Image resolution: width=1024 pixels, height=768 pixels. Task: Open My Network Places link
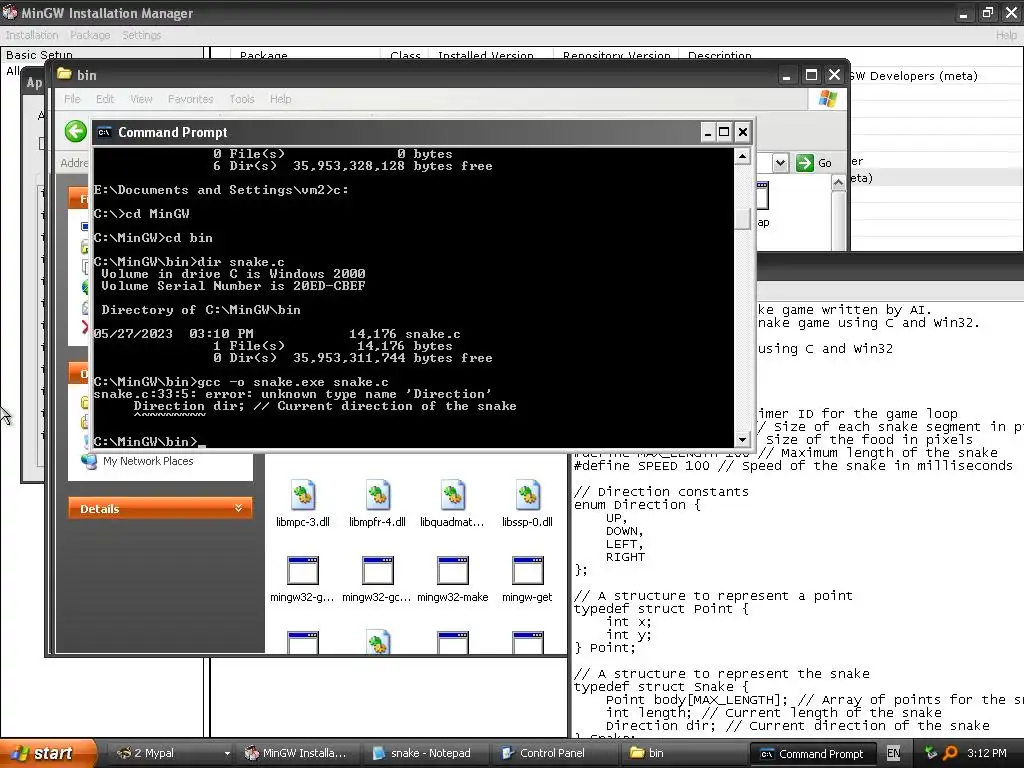[x=148, y=461]
